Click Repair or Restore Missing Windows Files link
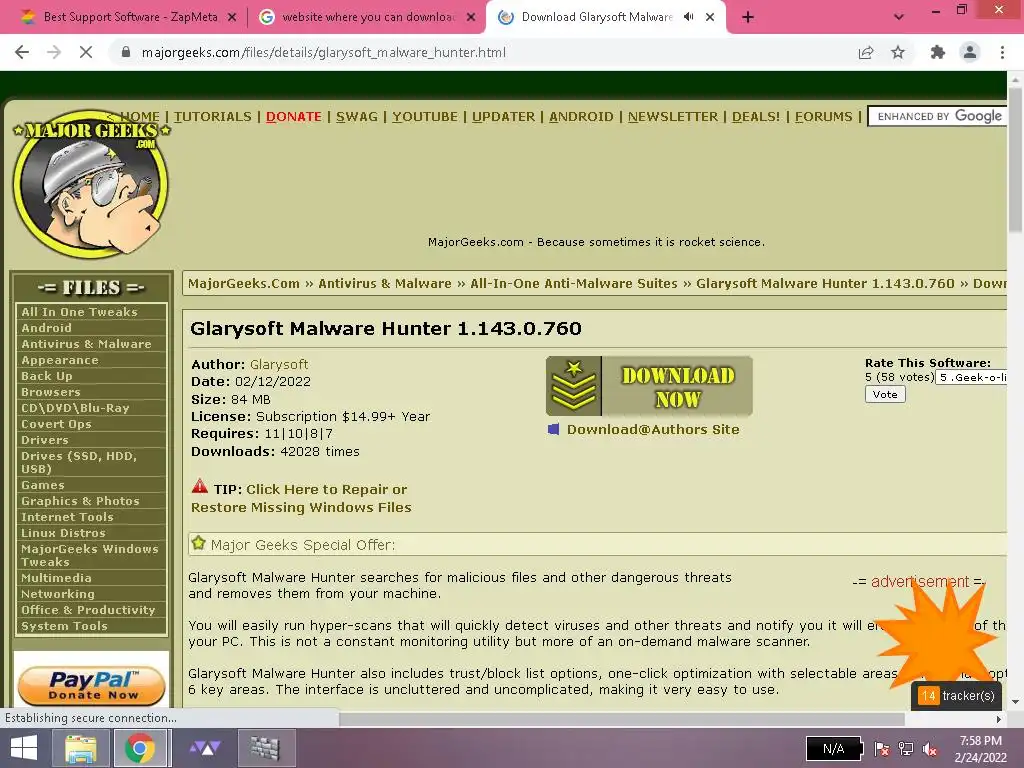This screenshot has width=1024, height=768. pyautogui.click(x=301, y=498)
